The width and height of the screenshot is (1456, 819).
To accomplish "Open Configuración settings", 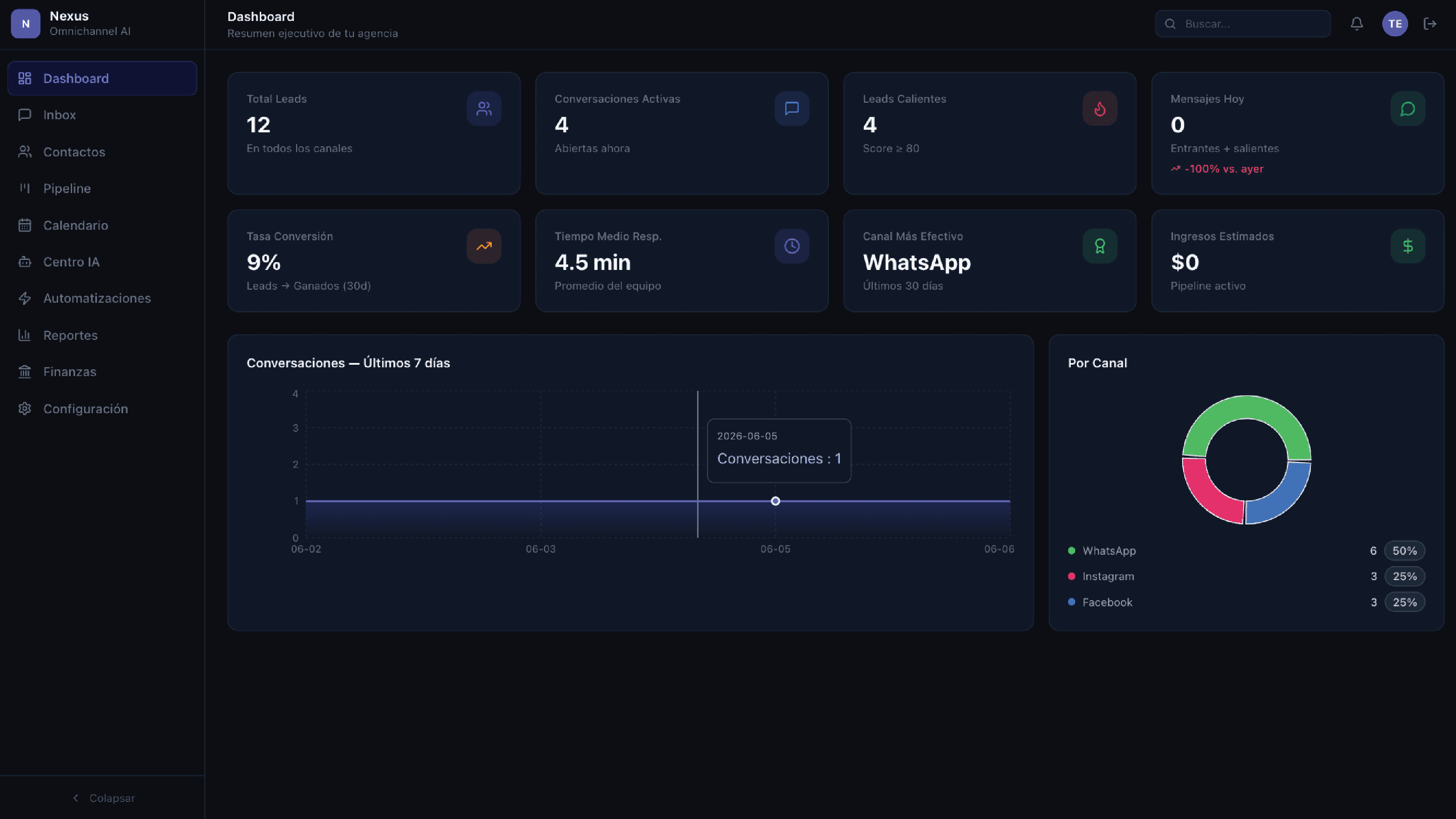I will pos(102,408).
